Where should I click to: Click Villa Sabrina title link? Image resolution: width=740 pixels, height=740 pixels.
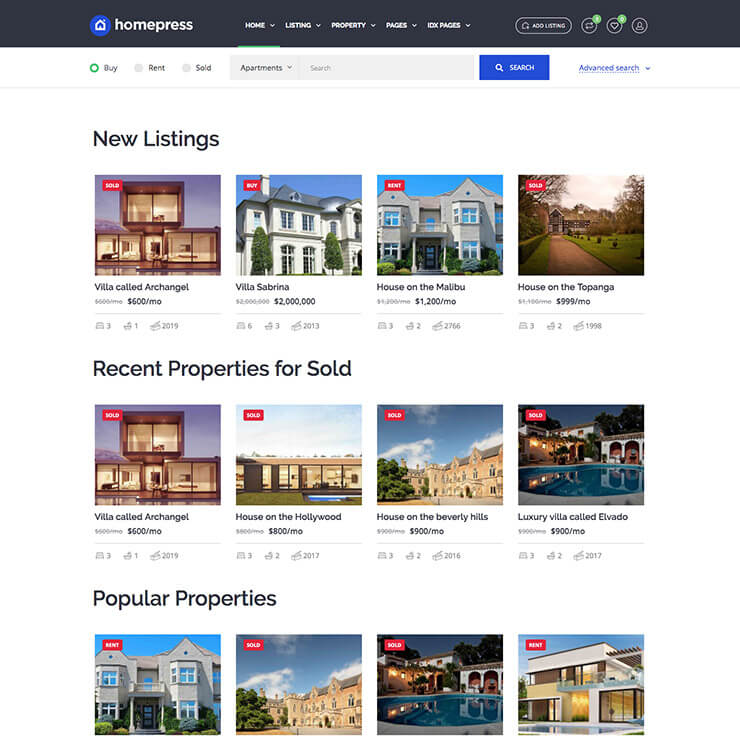pos(262,287)
